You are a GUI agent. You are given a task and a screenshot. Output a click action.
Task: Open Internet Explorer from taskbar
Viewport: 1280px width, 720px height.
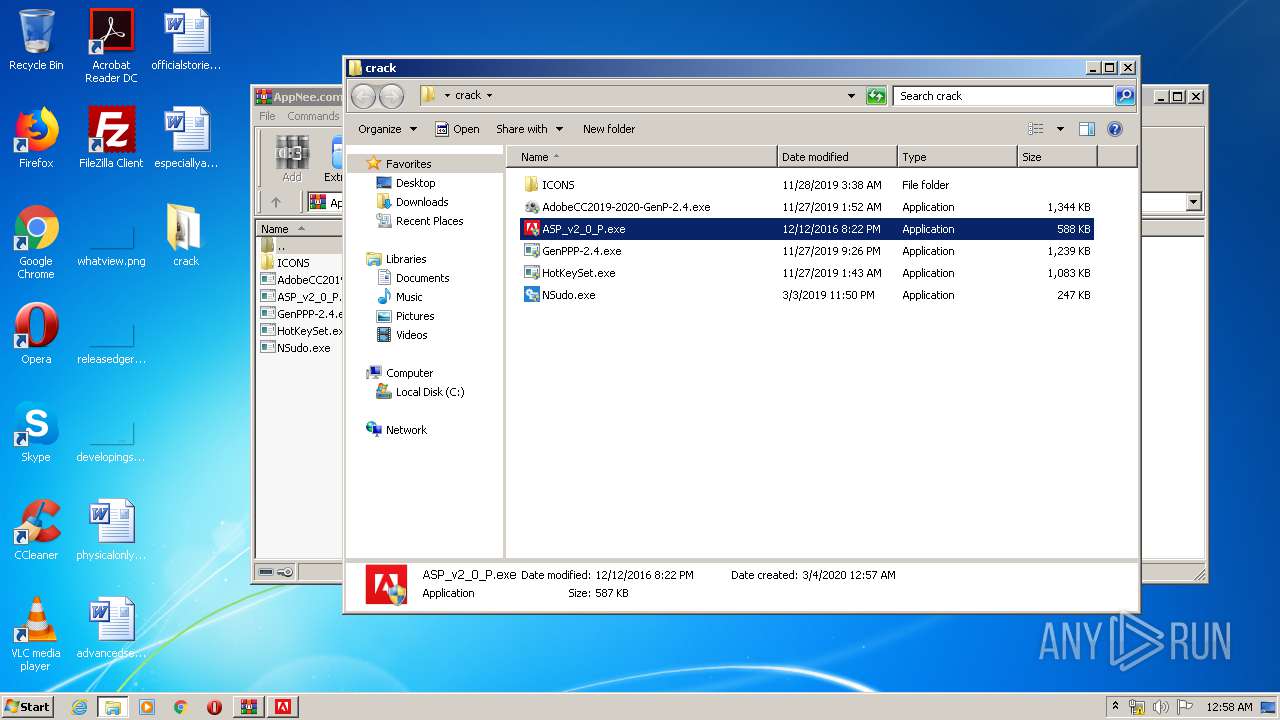(x=79, y=707)
